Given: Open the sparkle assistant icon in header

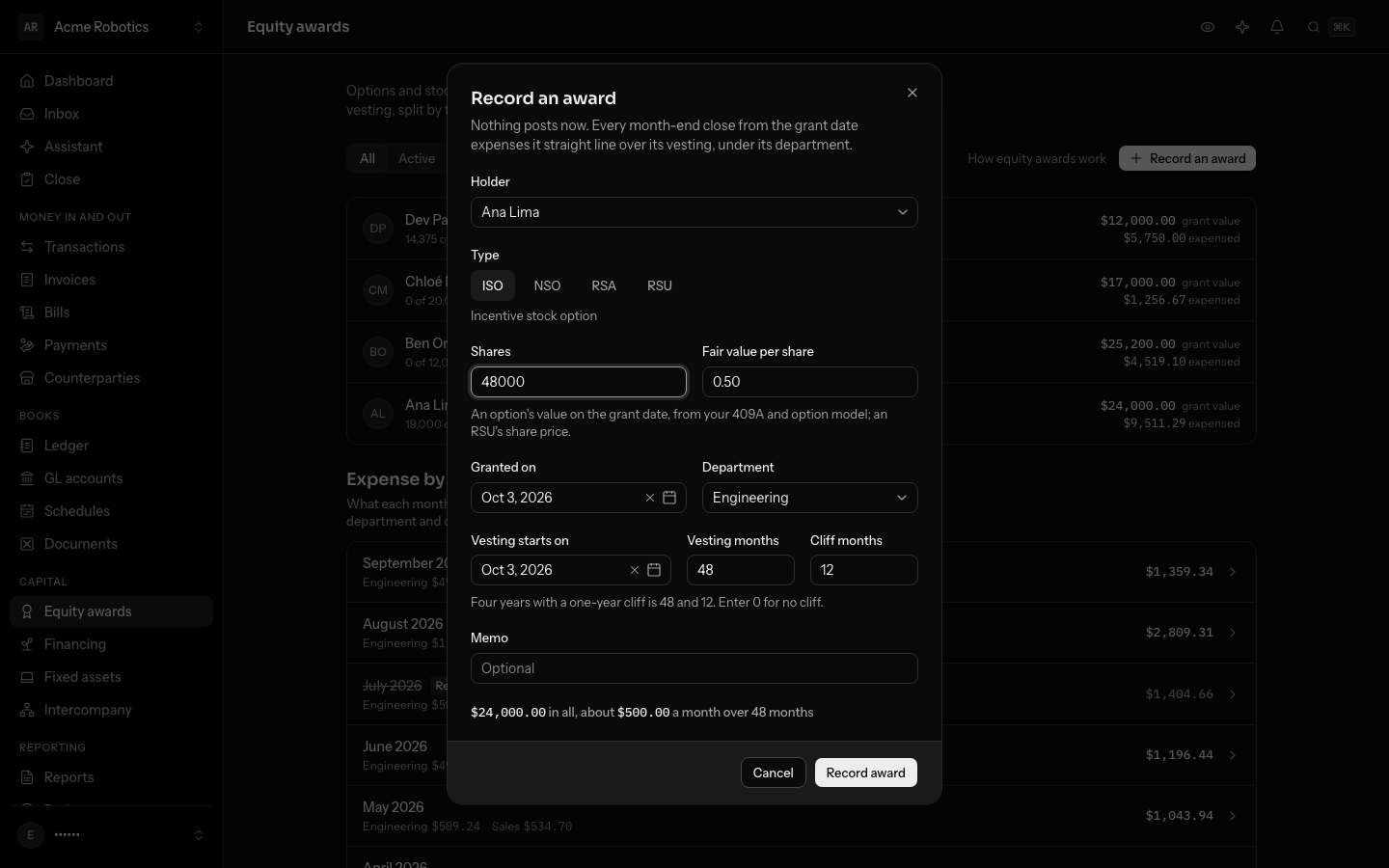Looking at the screenshot, I should tap(1242, 27).
